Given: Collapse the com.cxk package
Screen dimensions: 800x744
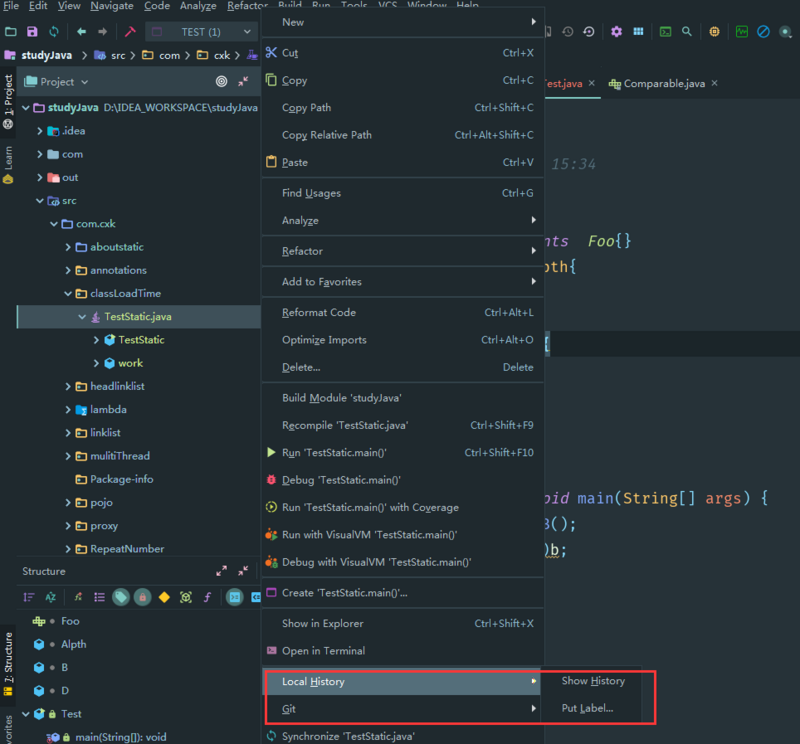Looking at the screenshot, I should pos(54,224).
